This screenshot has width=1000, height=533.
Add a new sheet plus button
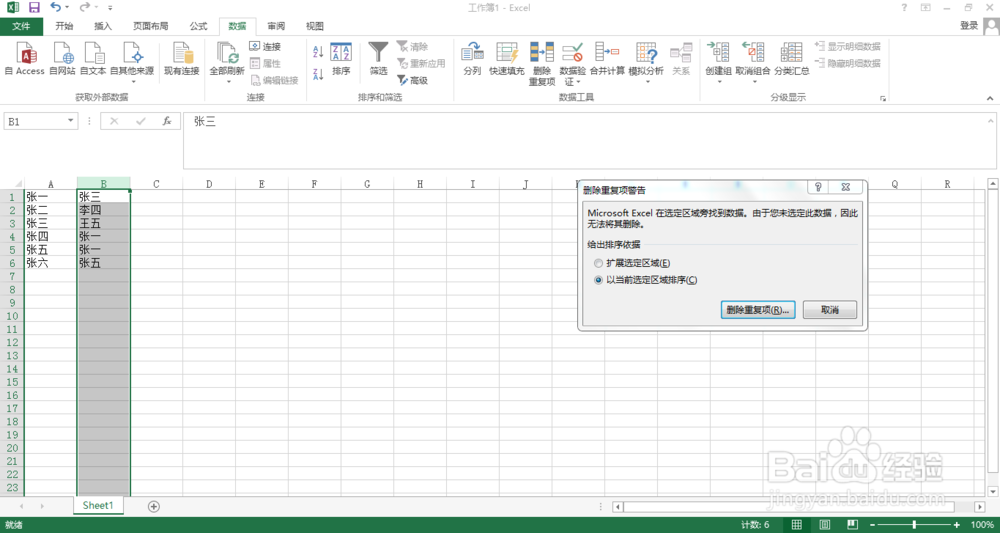point(153,506)
